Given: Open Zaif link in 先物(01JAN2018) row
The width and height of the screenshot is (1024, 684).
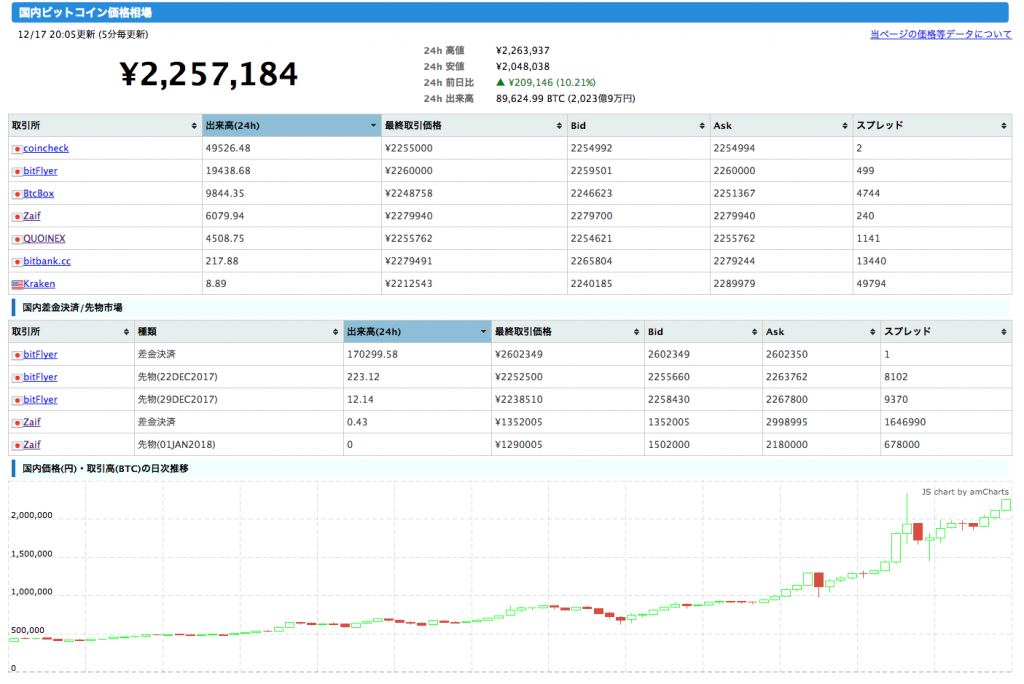Looking at the screenshot, I should pyautogui.click(x=31, y=445).
